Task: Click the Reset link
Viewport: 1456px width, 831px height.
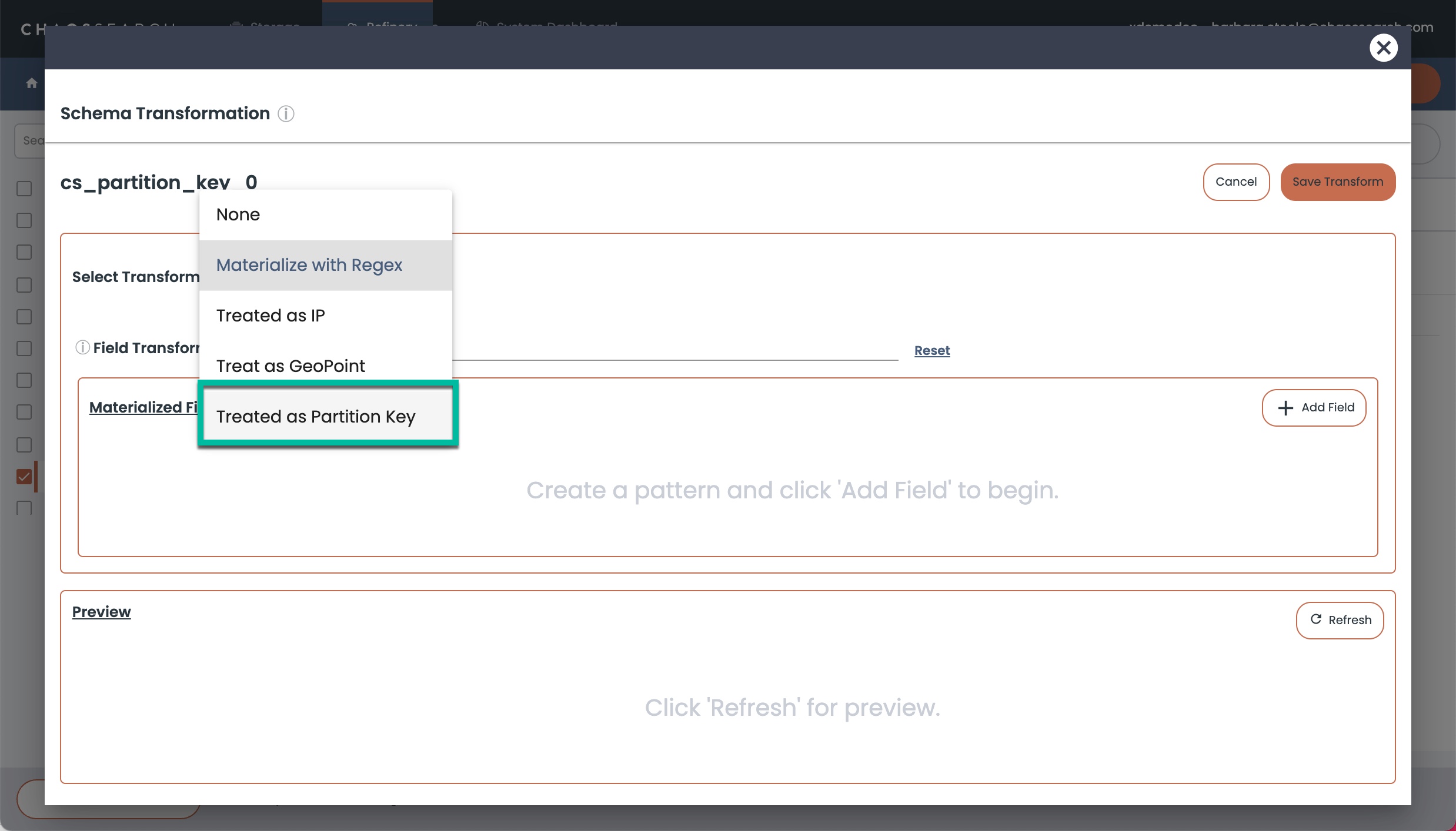Action: point(931,350)
